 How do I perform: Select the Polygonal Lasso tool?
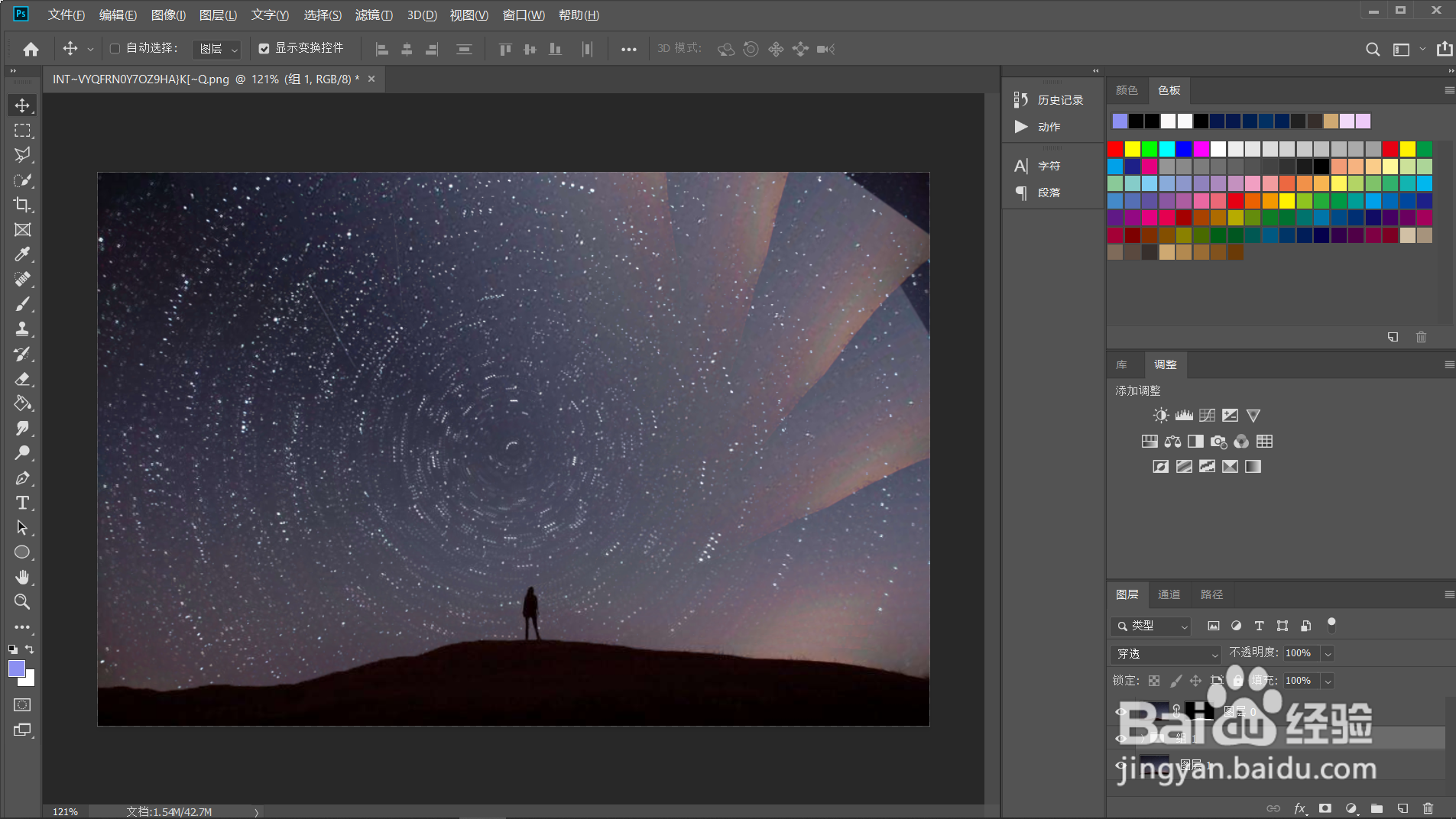[x=22, y=155]
